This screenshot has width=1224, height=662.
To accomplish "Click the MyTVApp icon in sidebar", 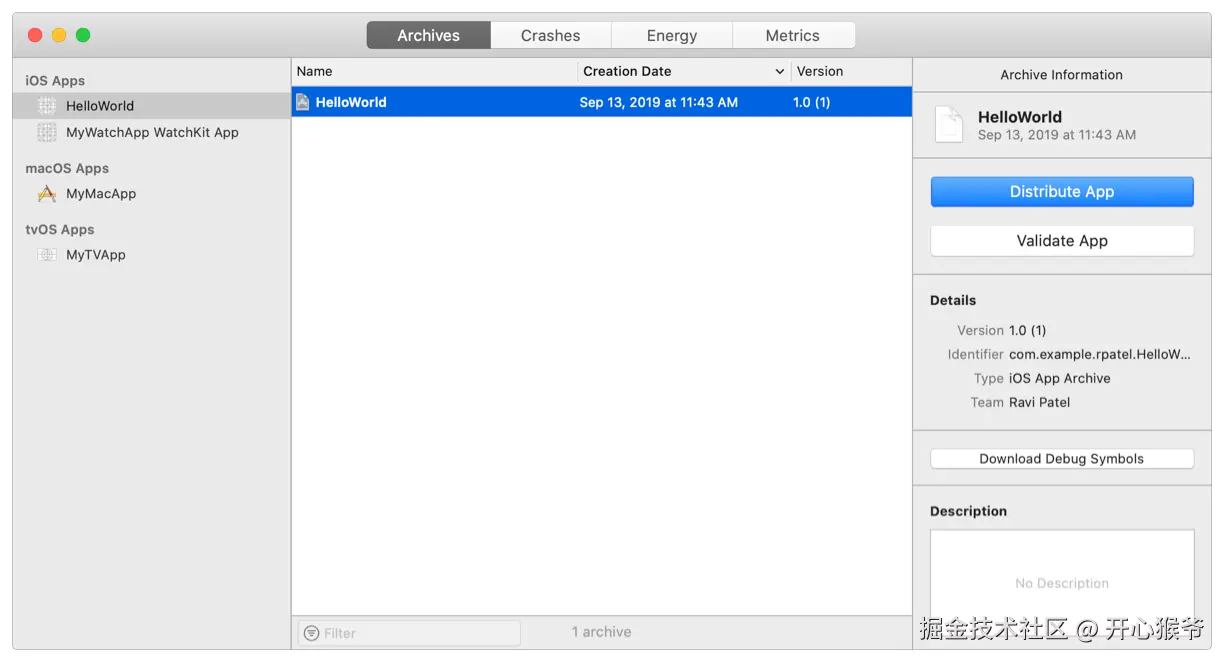I will click(x=47, y=255).
